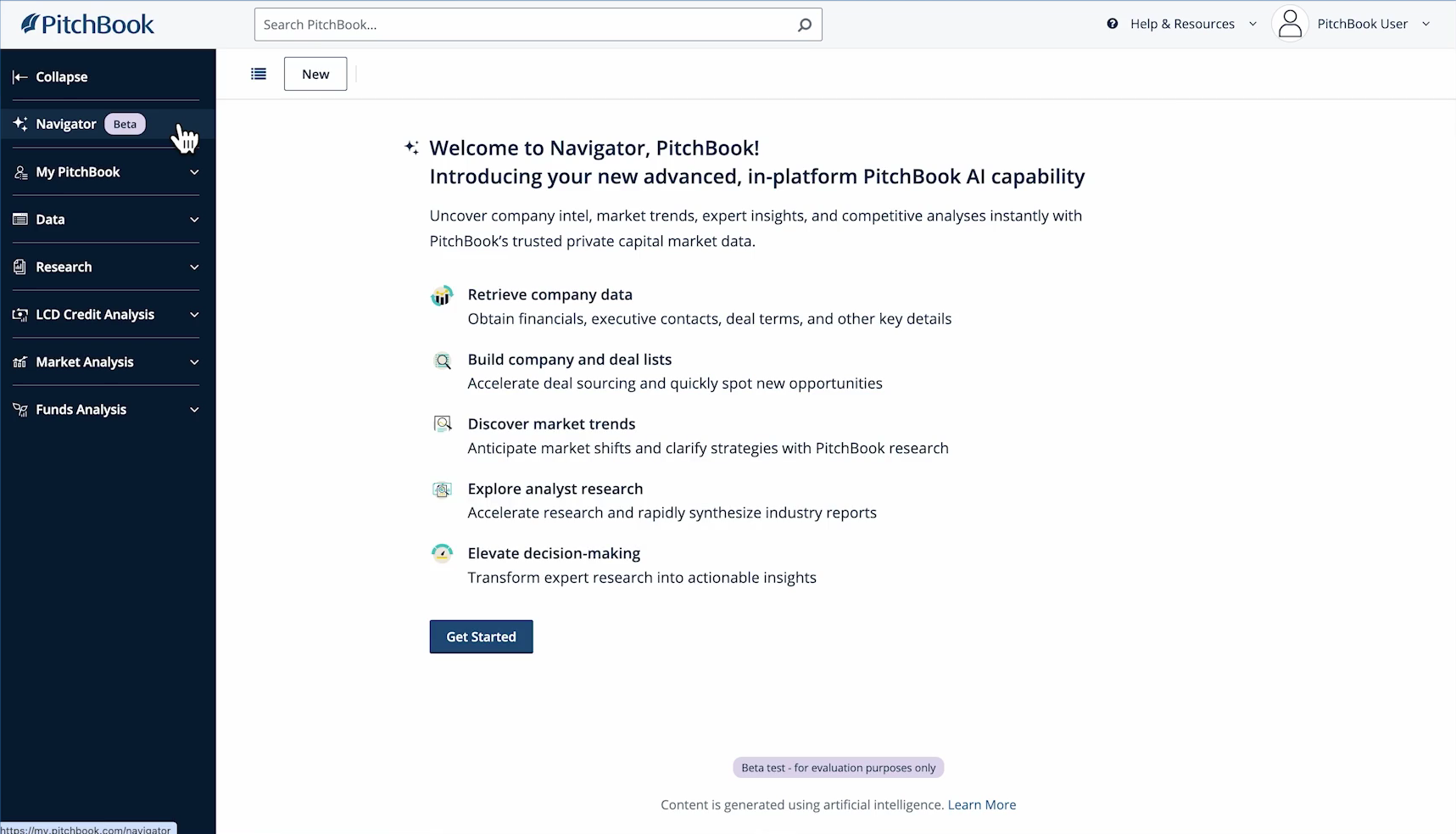
Task: Open the Research menu item
Action: coord(108,267)
